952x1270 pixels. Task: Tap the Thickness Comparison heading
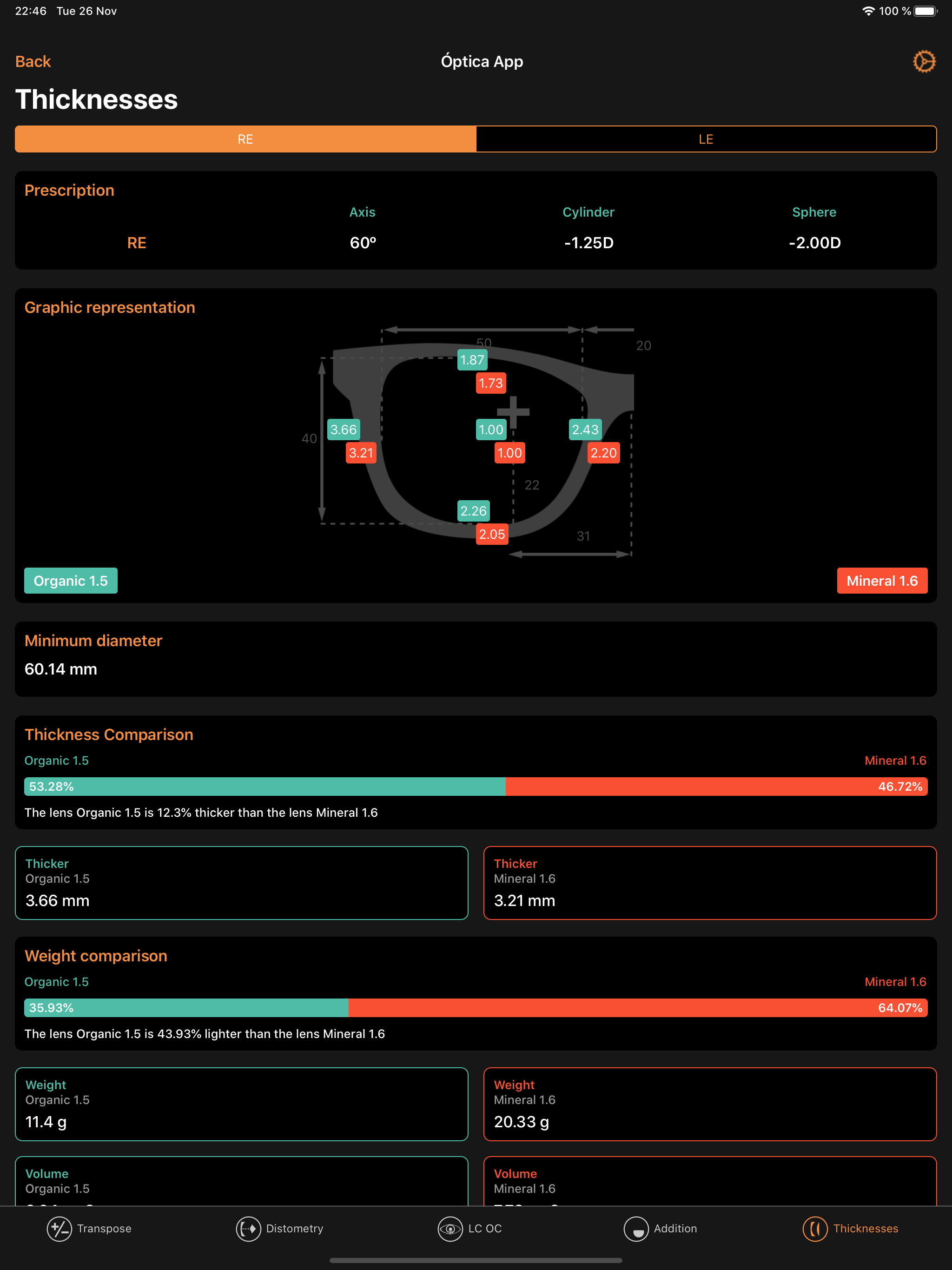coord(108,734)
